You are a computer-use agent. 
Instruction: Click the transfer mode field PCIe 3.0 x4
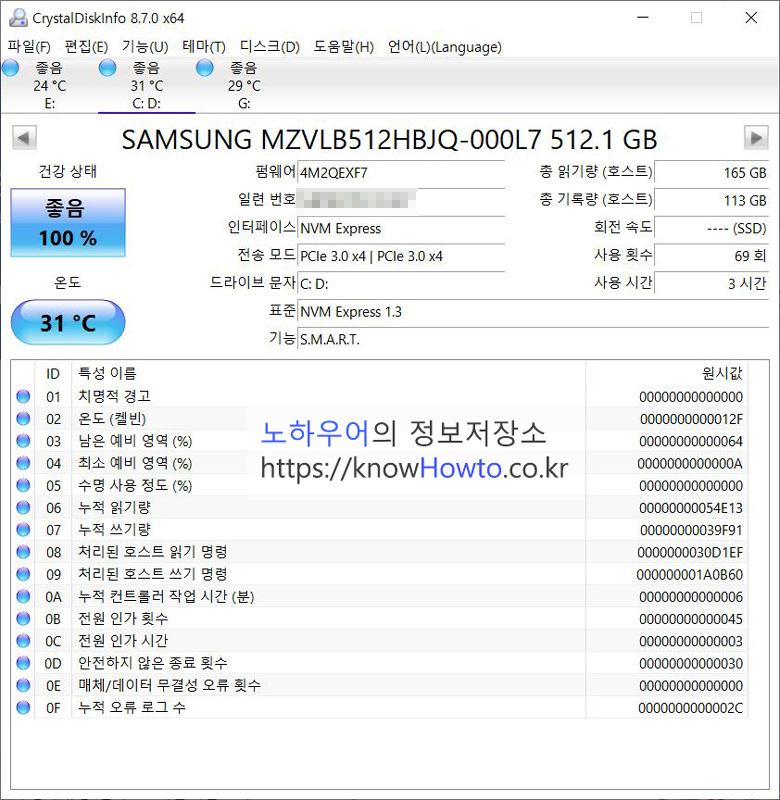[400, 256]
